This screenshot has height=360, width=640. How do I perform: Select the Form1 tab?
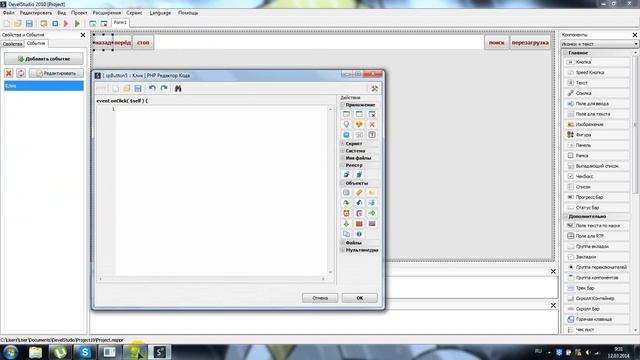click(x=120, y=23)
